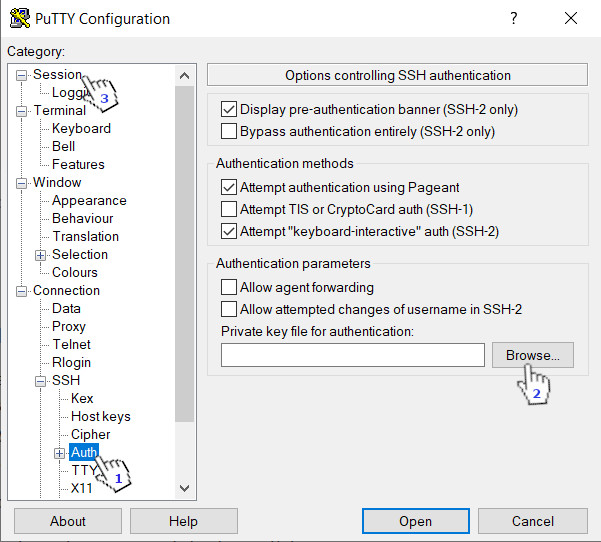
Task: Click category tree scroll down arrow
Action: [184, 488]
